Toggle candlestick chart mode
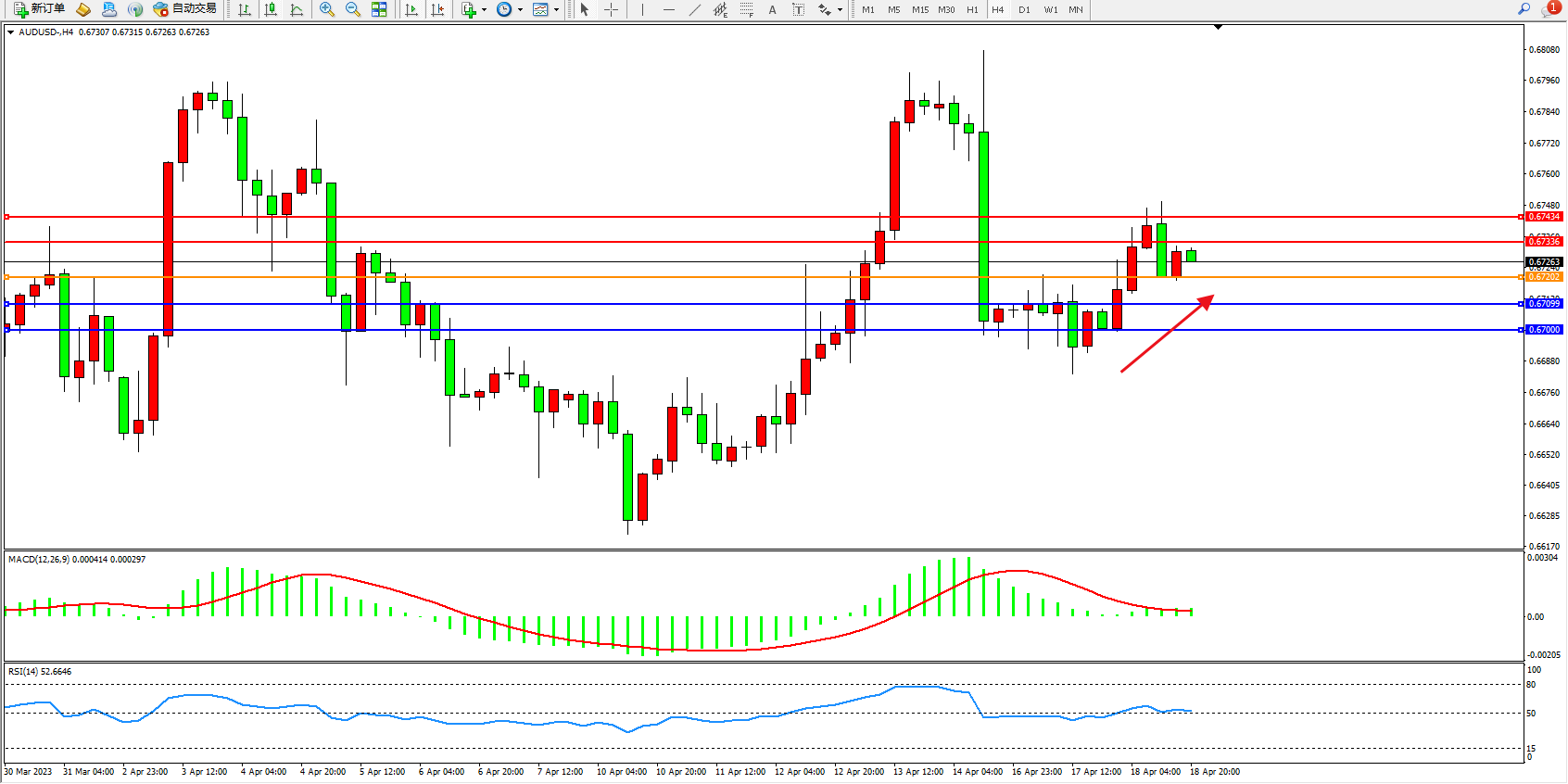 pos(271,9)
